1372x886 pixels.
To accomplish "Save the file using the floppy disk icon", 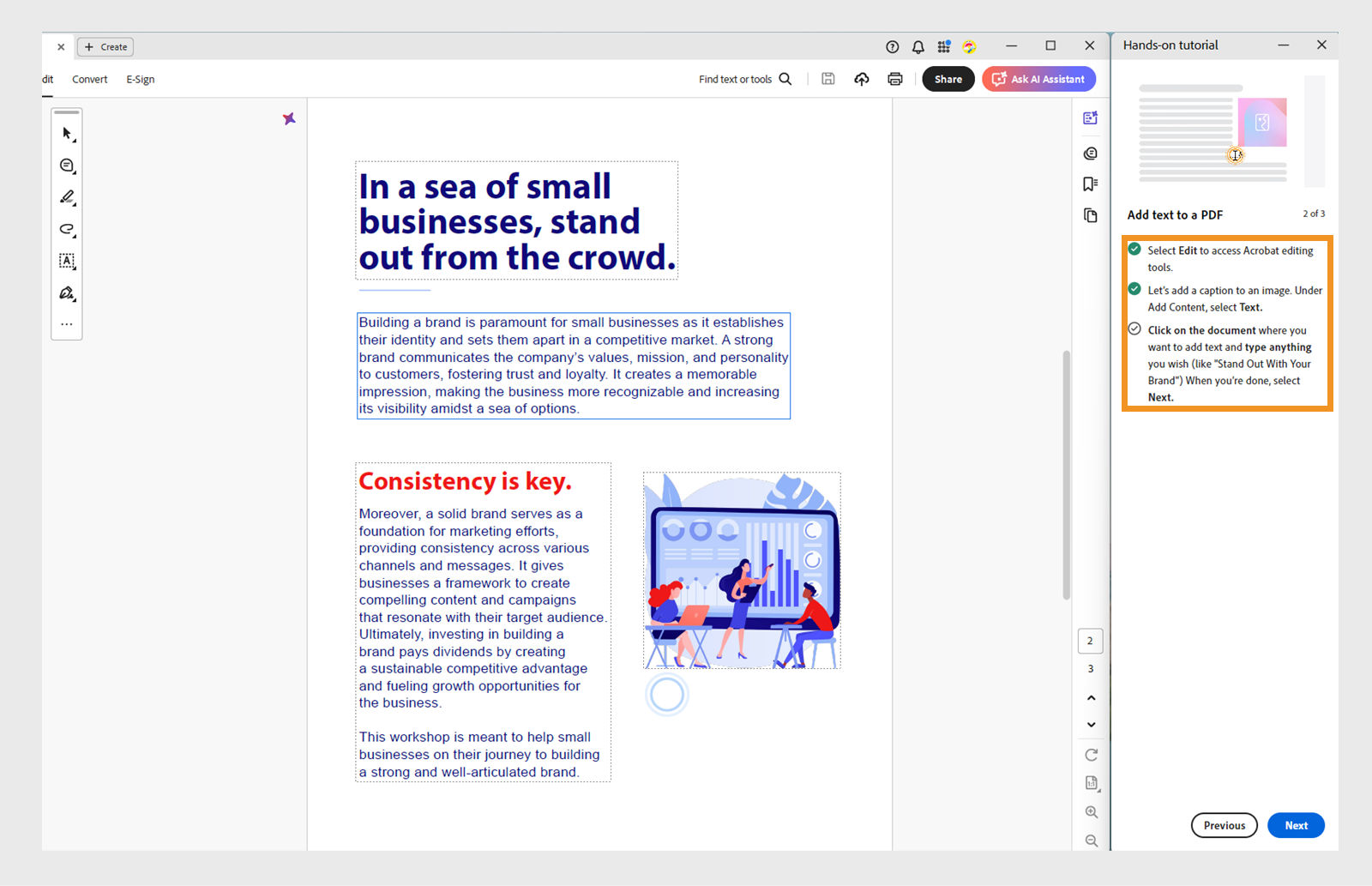I will (x=828, y=79).
